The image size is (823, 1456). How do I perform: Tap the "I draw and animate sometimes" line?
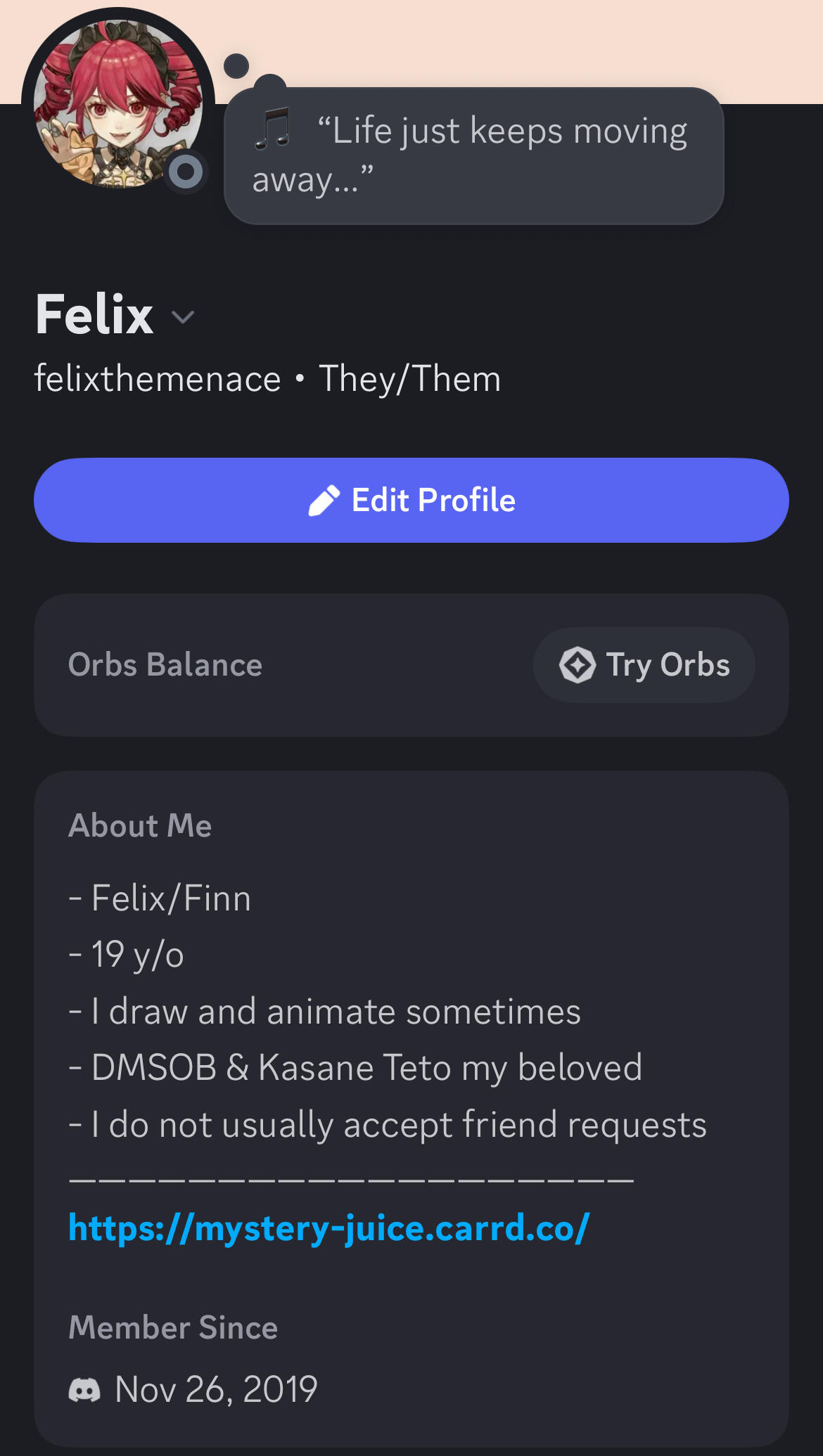[x=325, y=1012]
